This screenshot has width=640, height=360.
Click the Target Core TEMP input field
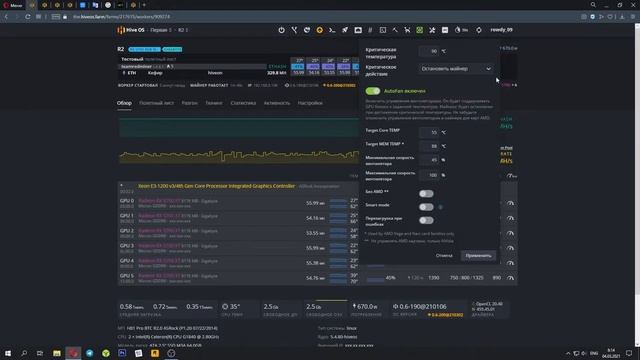pos(429,132)
